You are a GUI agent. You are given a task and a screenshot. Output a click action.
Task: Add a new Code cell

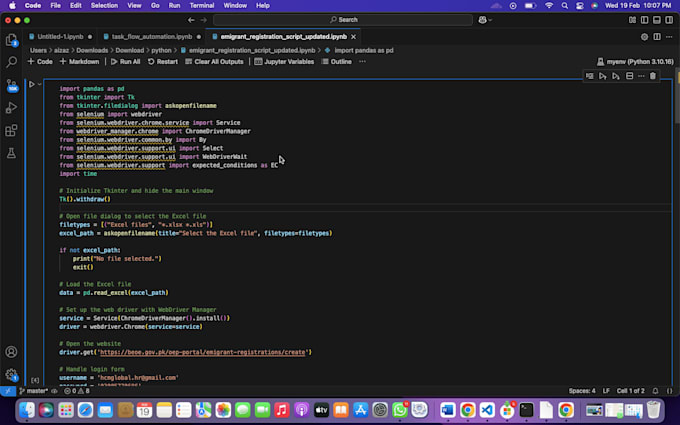[40, 62]
